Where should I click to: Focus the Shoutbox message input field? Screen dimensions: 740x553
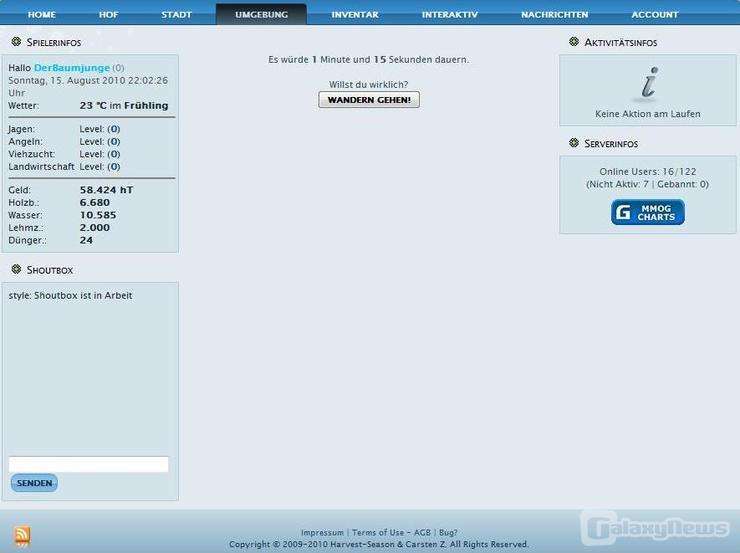(88, 464)
